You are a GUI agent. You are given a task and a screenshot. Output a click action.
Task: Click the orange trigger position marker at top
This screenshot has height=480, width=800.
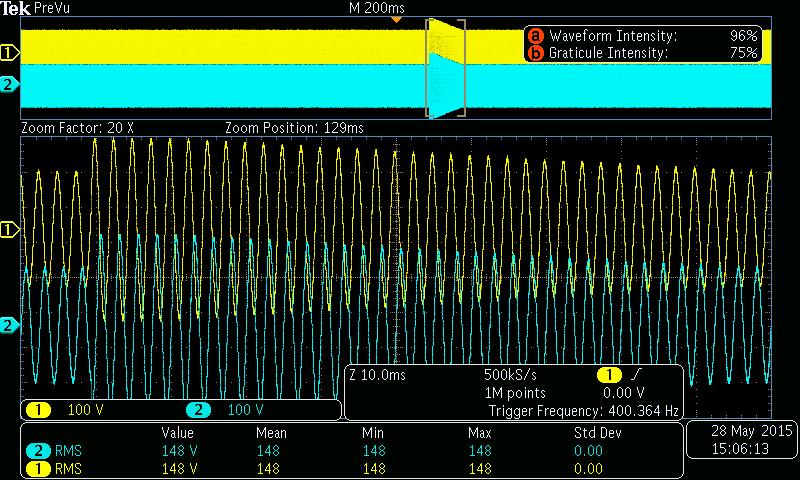396,19
